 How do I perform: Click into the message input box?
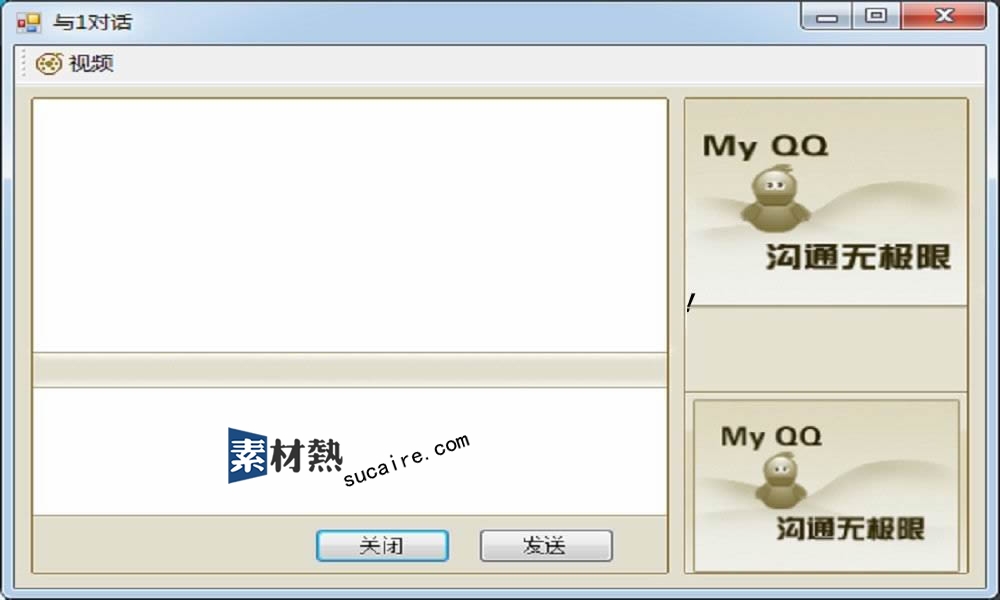350,451
